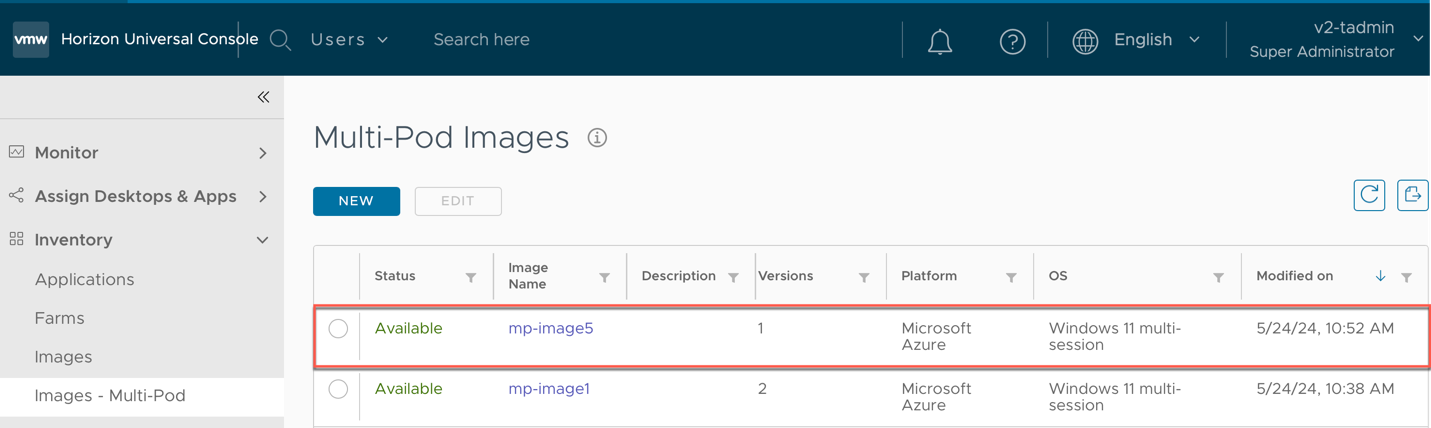Click Microsoft Azure in the mp-image5 row
The image size is (1431, 428).
[x=936, y=336]
